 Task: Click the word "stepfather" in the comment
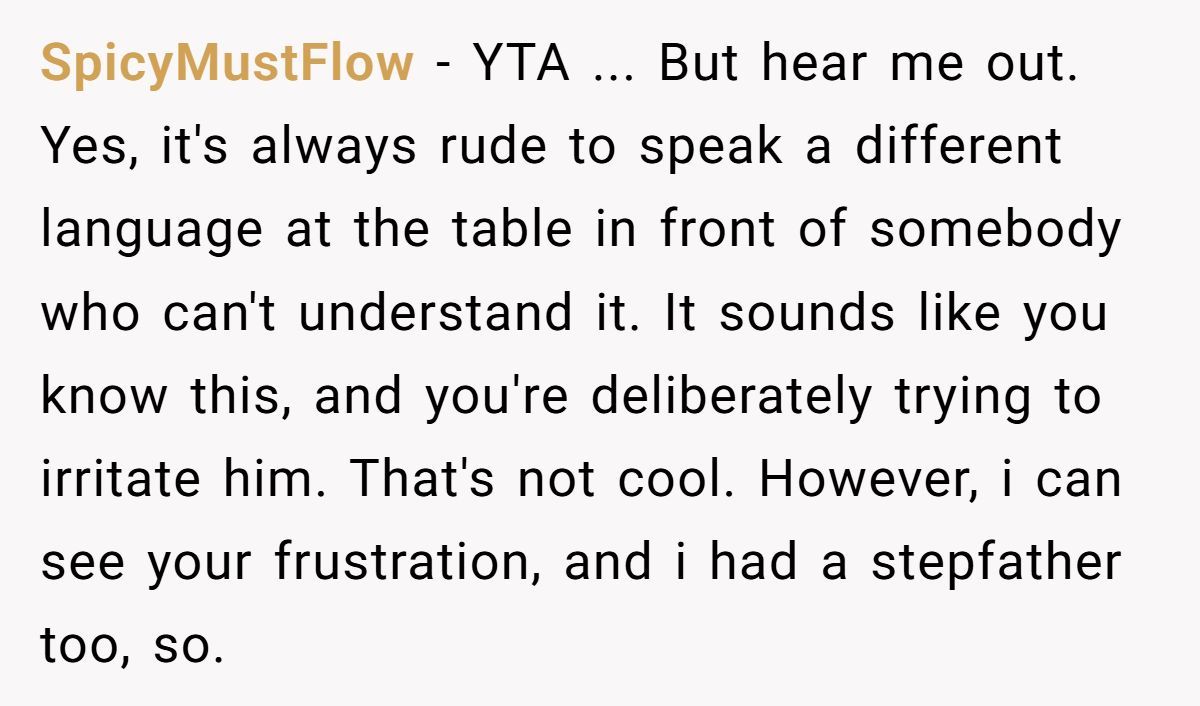(x=995, y=563)
